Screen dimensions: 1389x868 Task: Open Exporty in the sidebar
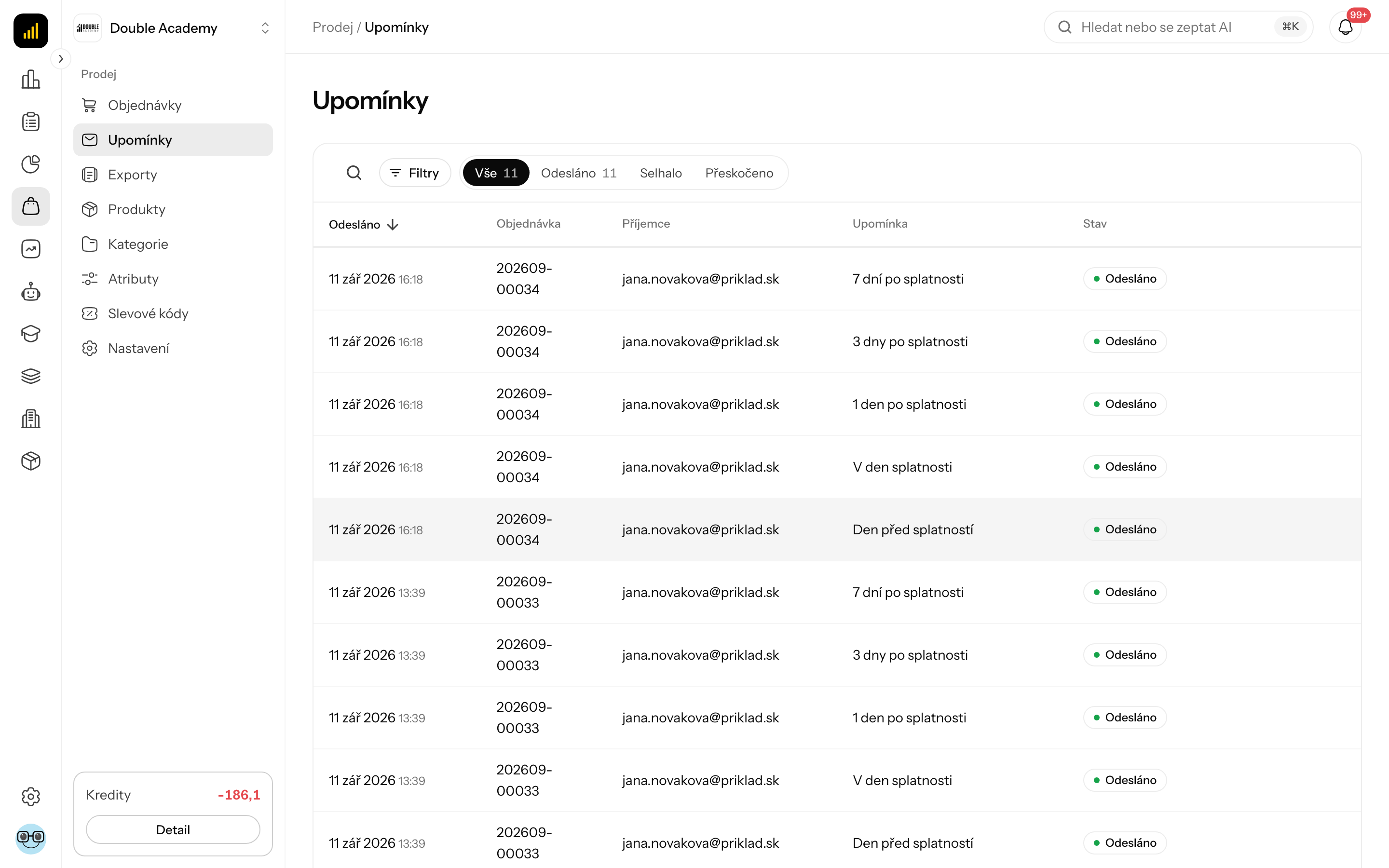173,175
